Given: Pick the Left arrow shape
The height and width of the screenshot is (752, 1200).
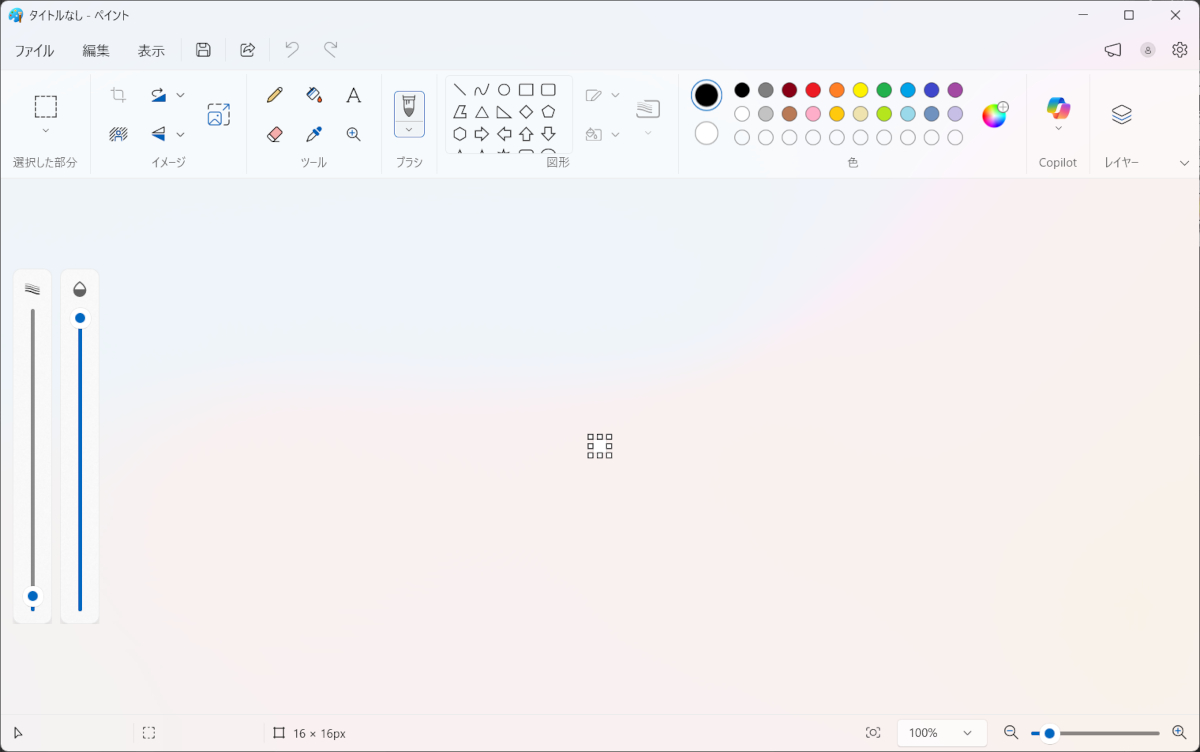Looking at the screenshot, I should (504, 134).
